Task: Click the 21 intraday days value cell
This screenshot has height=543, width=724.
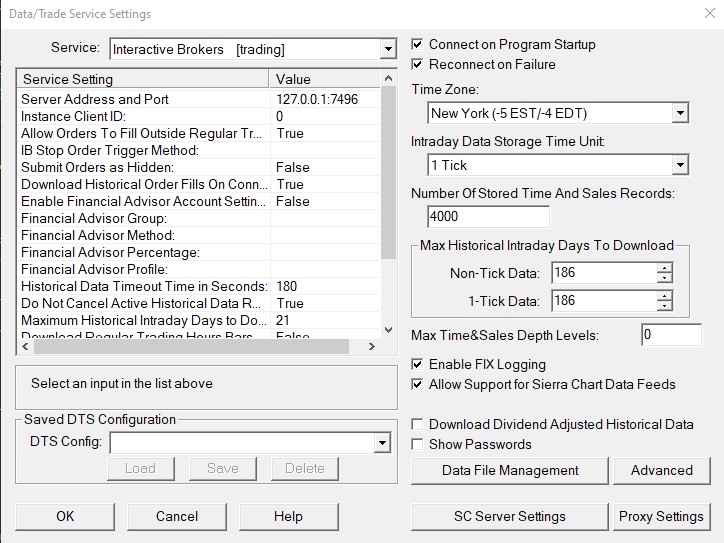Action: [326, 320]
